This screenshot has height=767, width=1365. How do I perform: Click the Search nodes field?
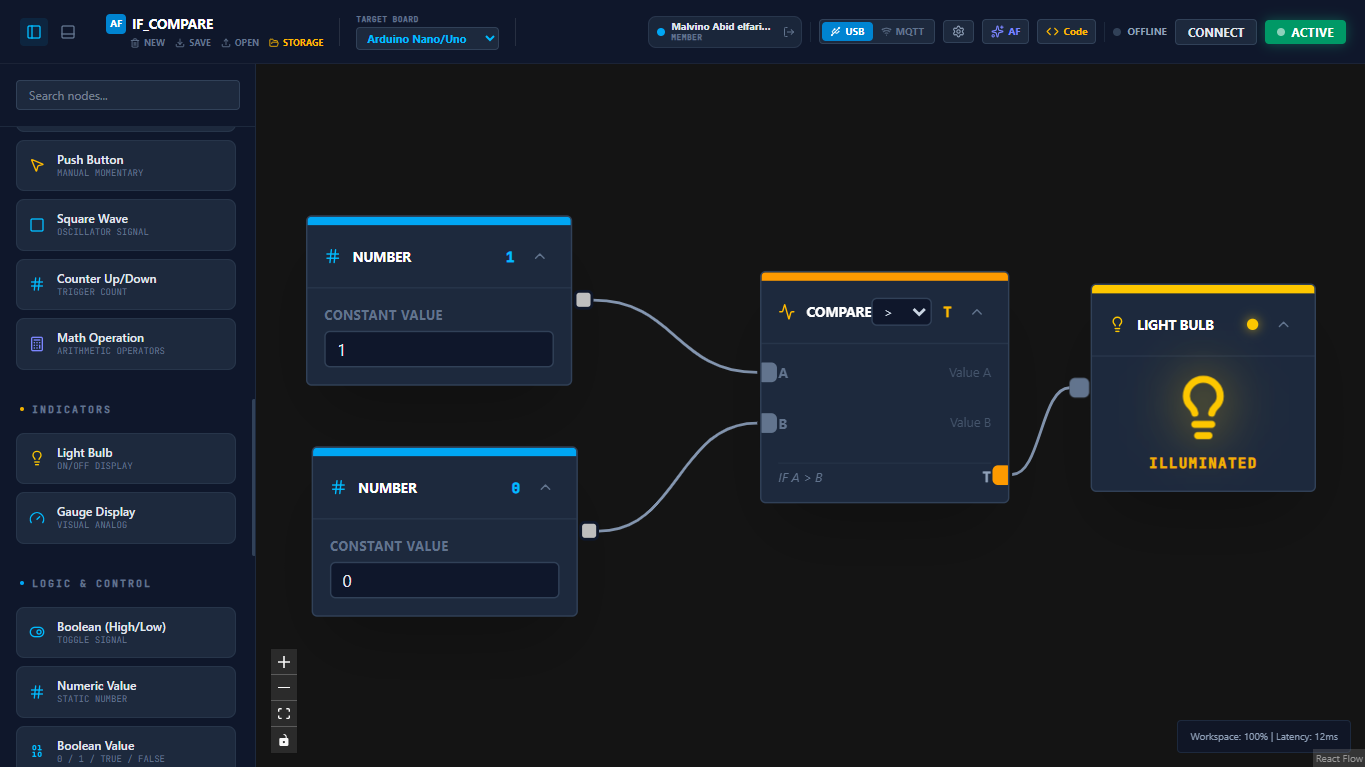pos(128,95)
